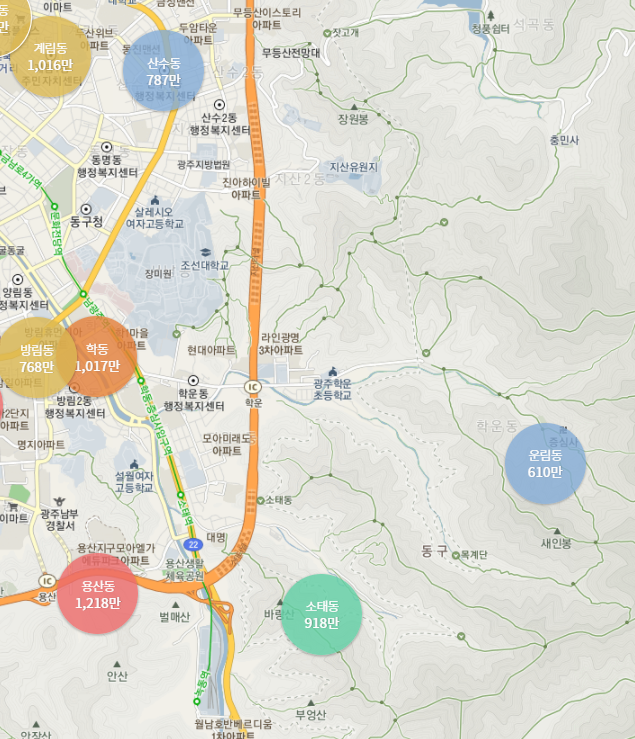Click the 용산 IC interchange icon
Viewport: 635px width, 739px height.
point(47,581)
